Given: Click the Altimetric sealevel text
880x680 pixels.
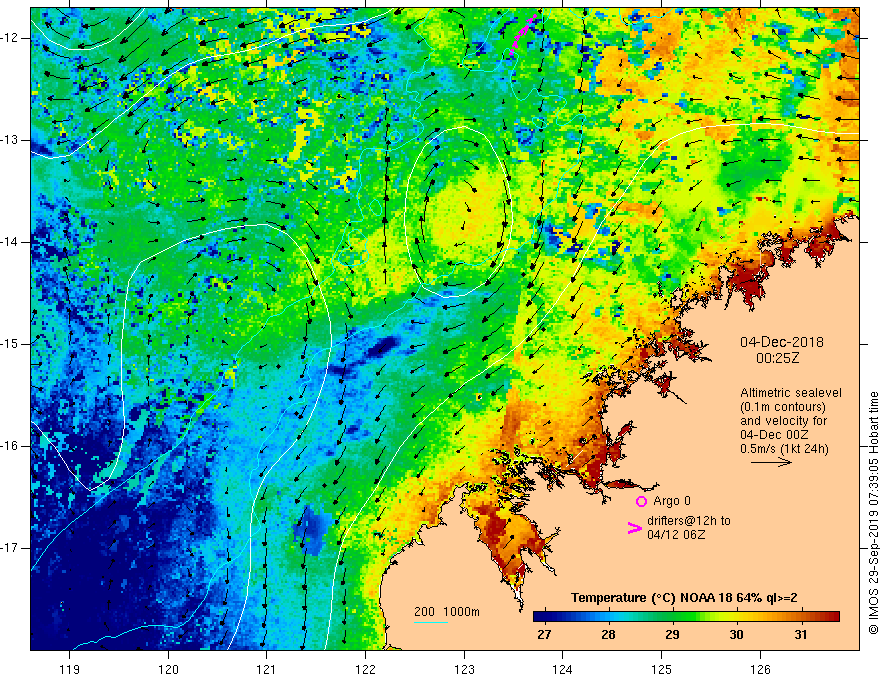Looking at the screenshot, I should coord(791,393).
